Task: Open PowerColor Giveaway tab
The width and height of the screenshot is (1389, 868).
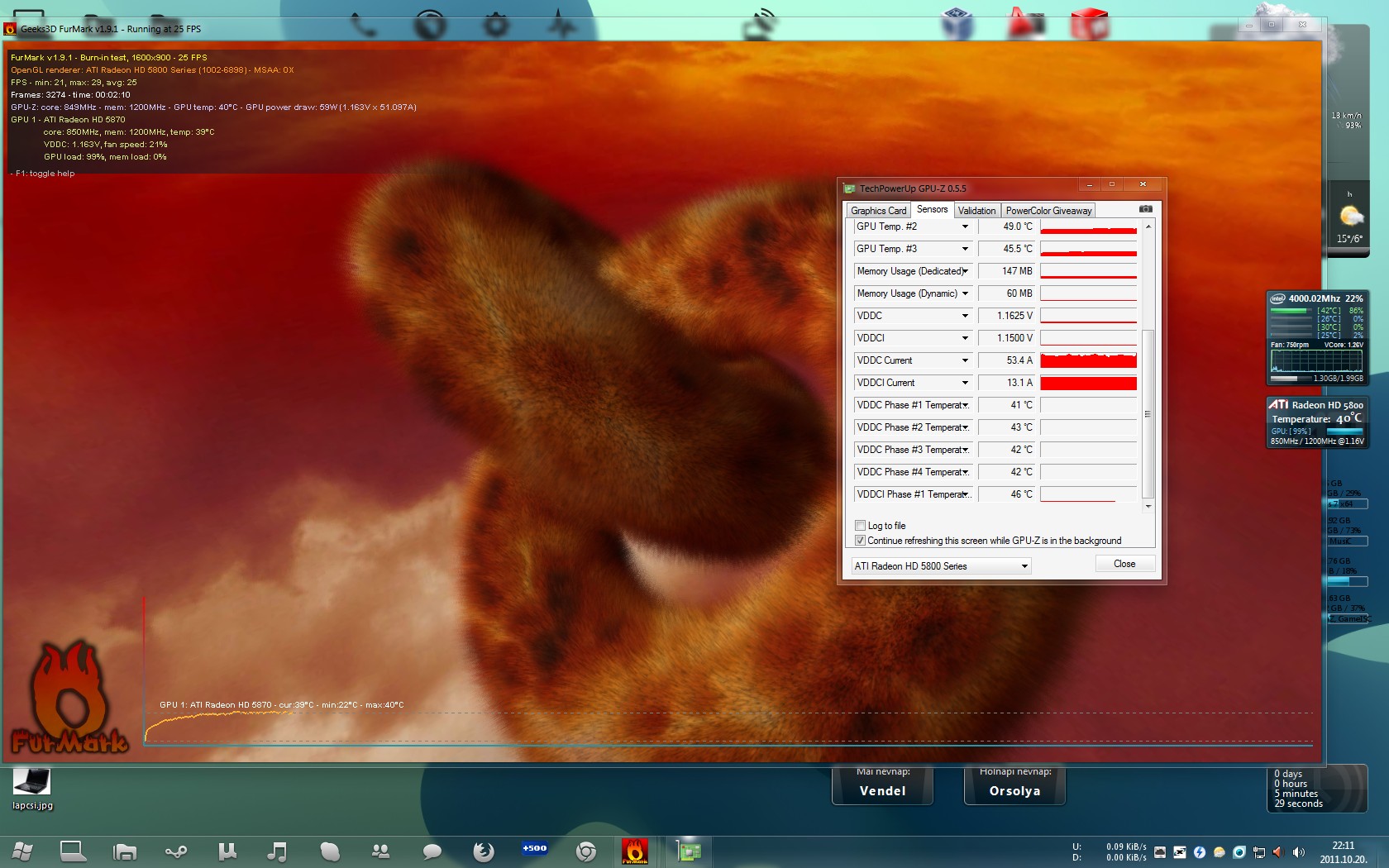Action: (x=1048, y=211)
